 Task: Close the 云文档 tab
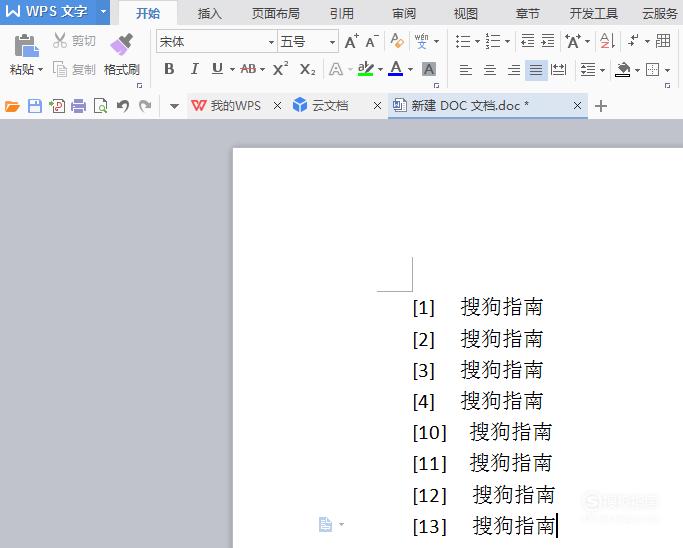(377, 105)
